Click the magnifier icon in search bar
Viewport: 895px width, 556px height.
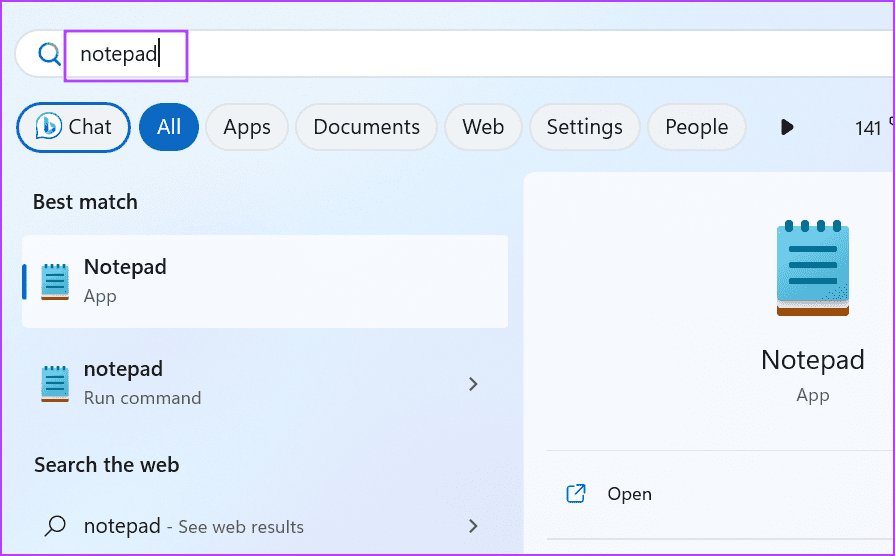(49, 54)
